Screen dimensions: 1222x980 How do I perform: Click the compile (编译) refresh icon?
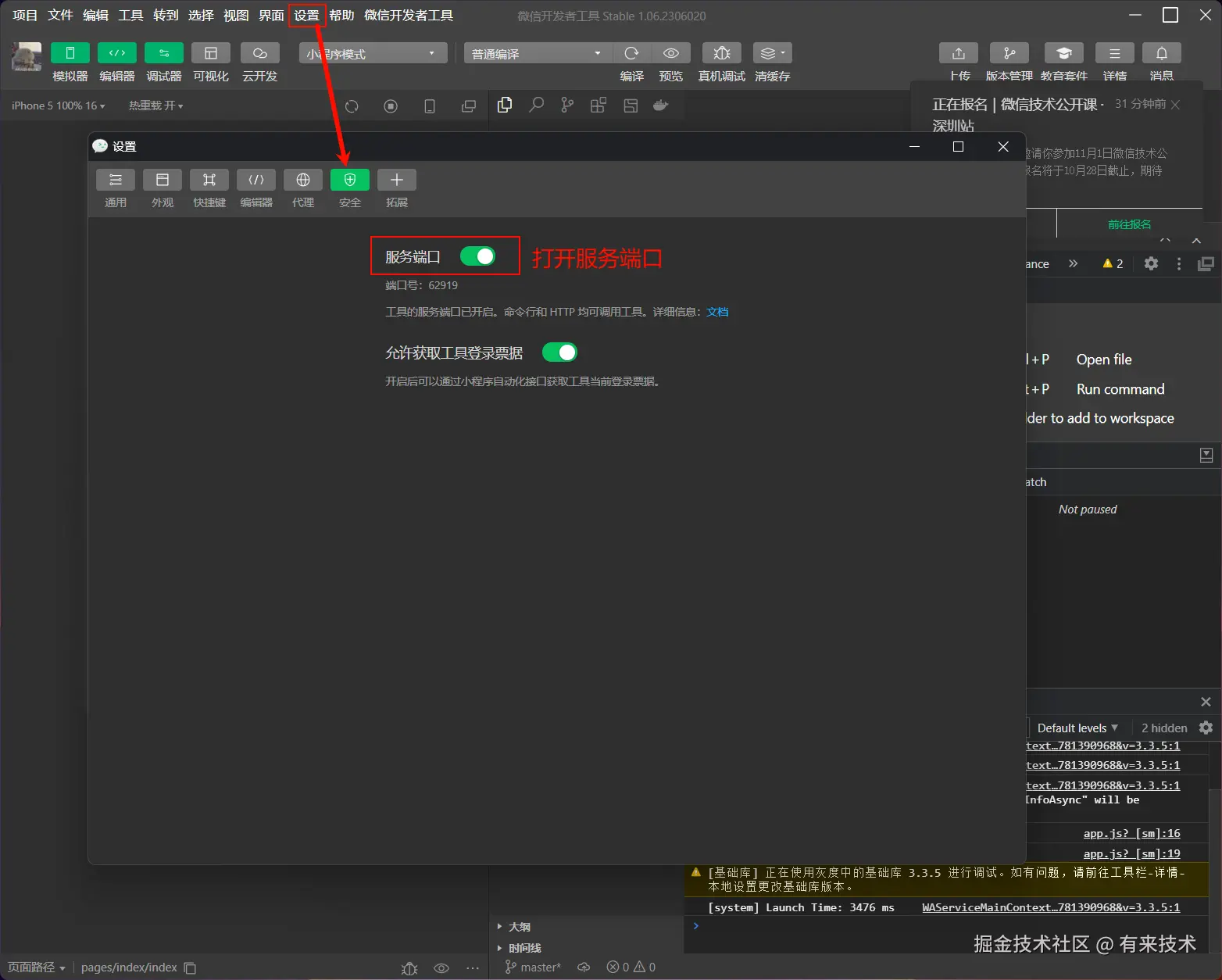632,52
